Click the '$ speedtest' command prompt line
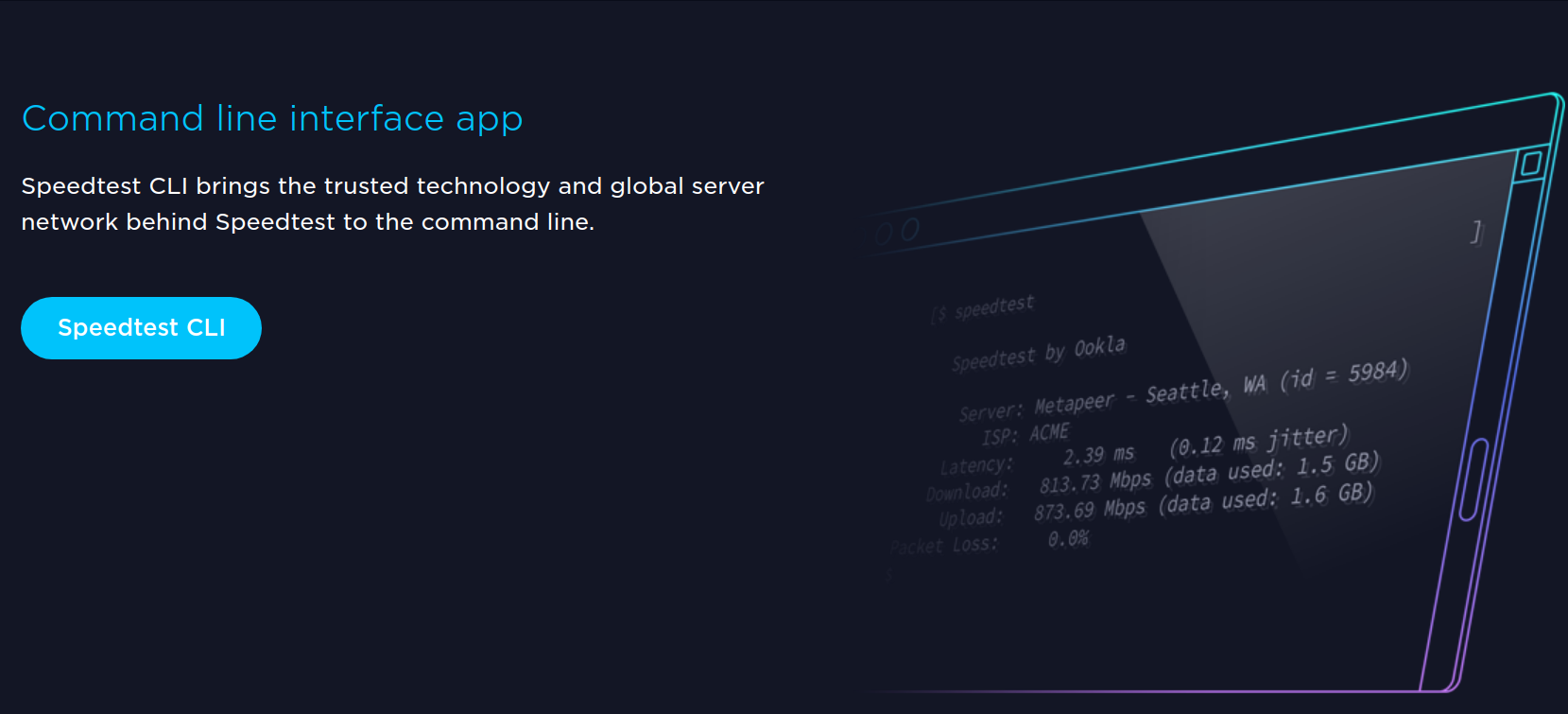Screen dimensions: 1568x714 point(983,308)
